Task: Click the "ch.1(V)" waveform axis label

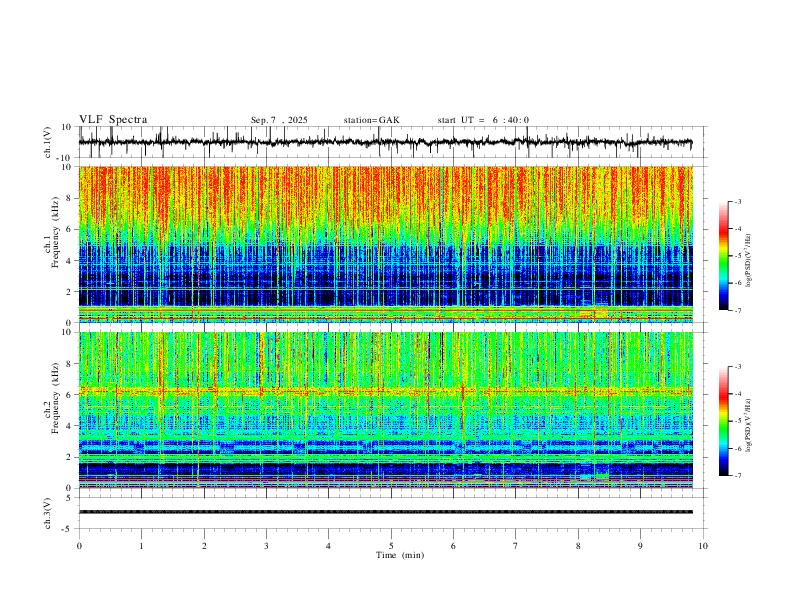Action: coord(48,142)
